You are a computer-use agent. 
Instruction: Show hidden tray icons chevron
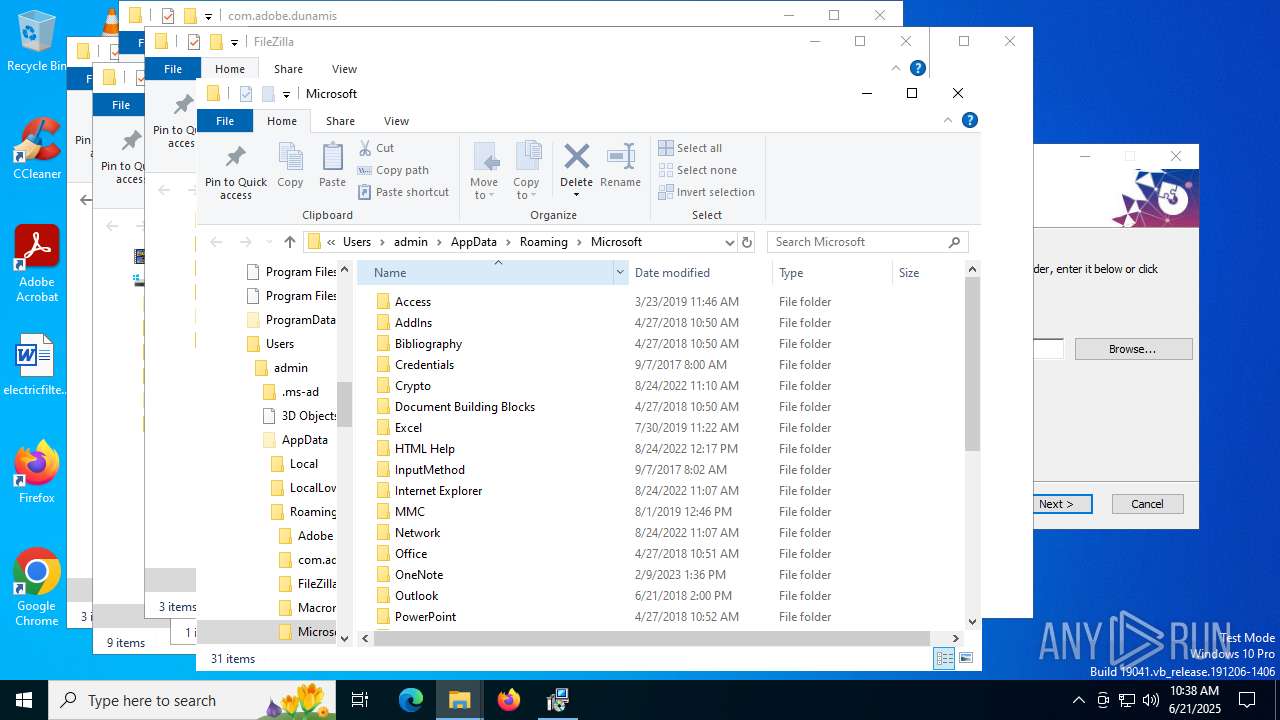coord(1078,700)
